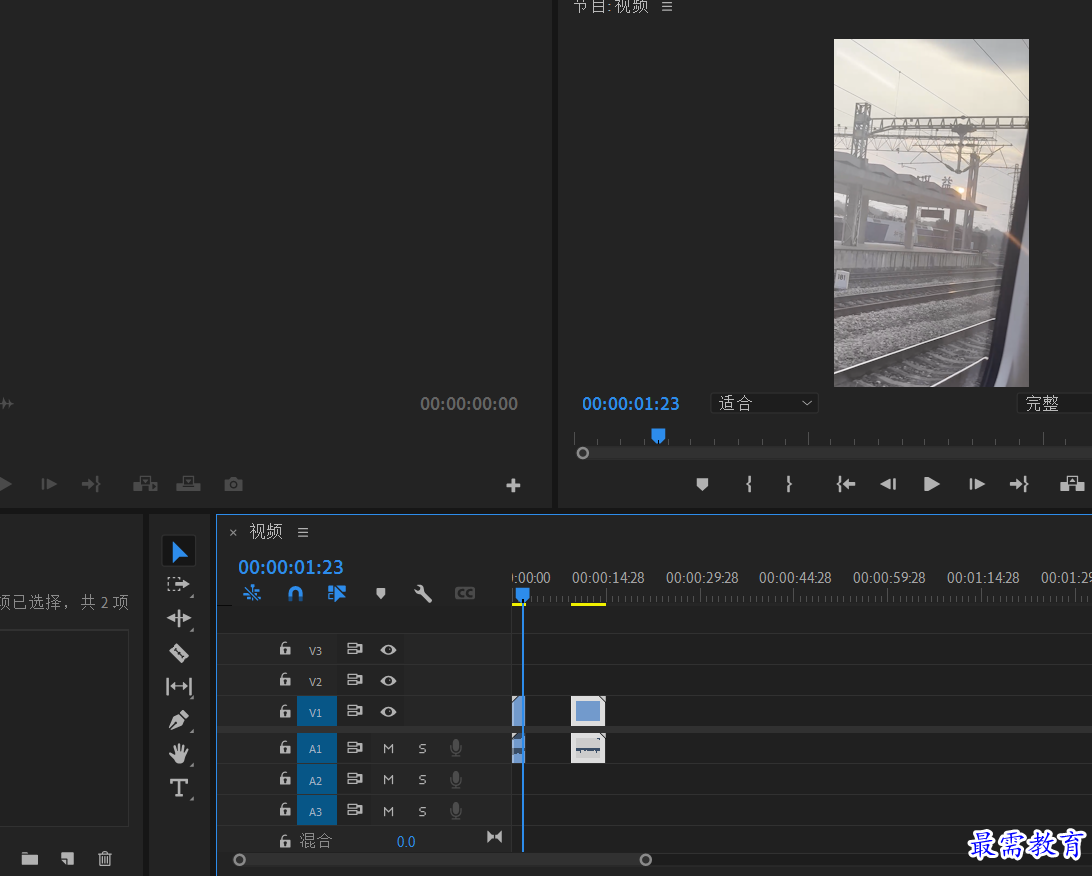1092x876 pixels.
Task: Mute the A1 audio track
Action: pos(389,749)
